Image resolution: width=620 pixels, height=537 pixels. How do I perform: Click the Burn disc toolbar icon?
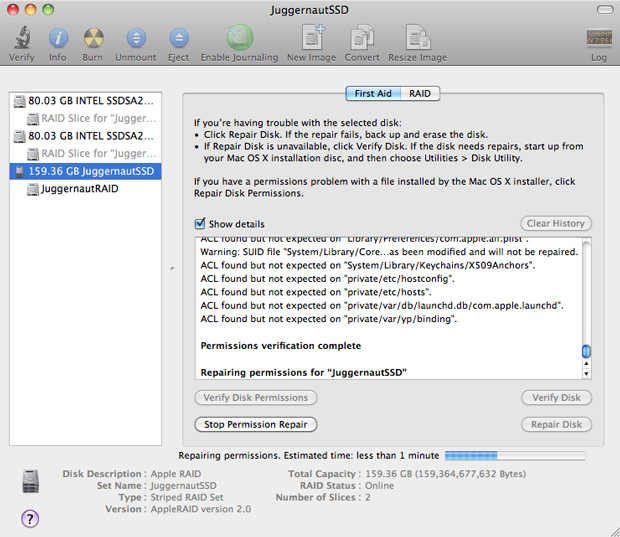point(94,38)
